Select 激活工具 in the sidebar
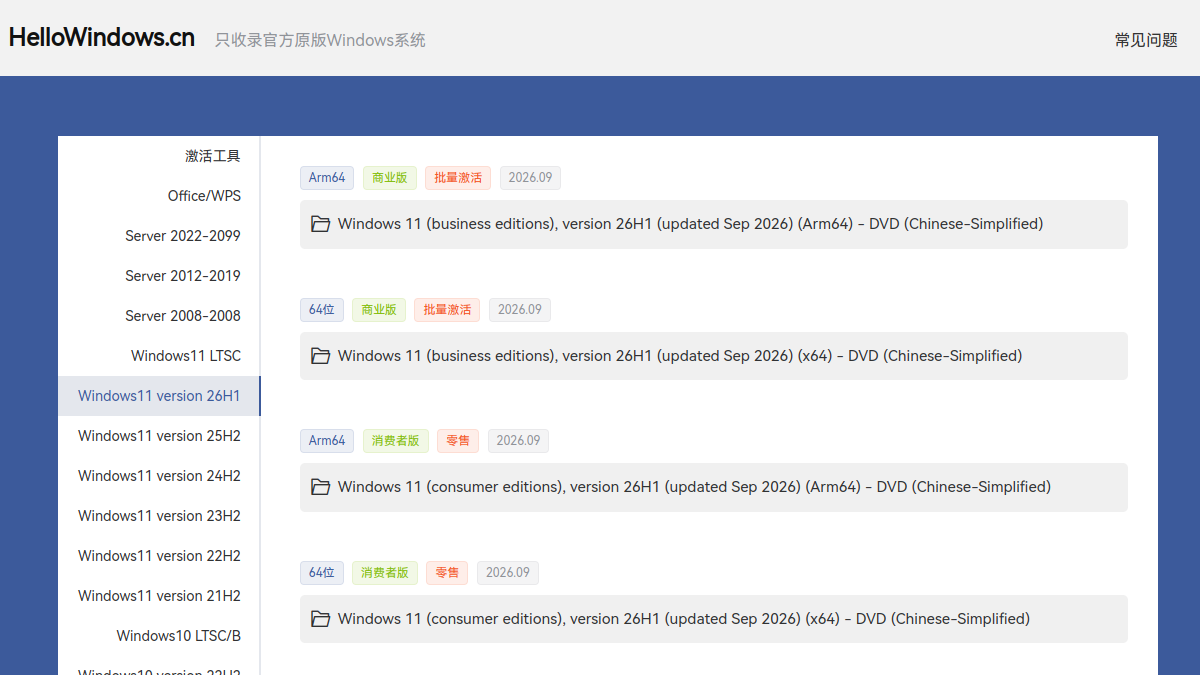Screen dimensions: 1200x675 (159, 156)
